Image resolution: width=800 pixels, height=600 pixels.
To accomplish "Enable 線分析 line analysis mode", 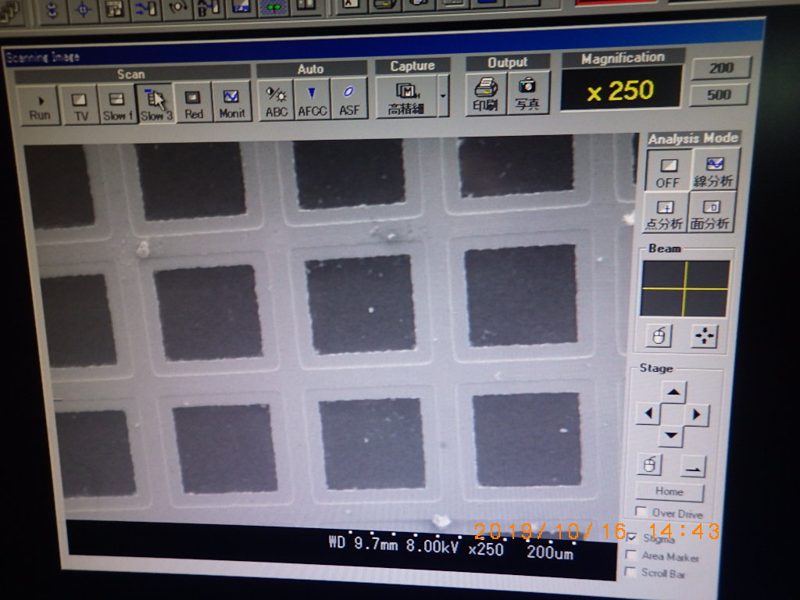I will pos(713,170).
